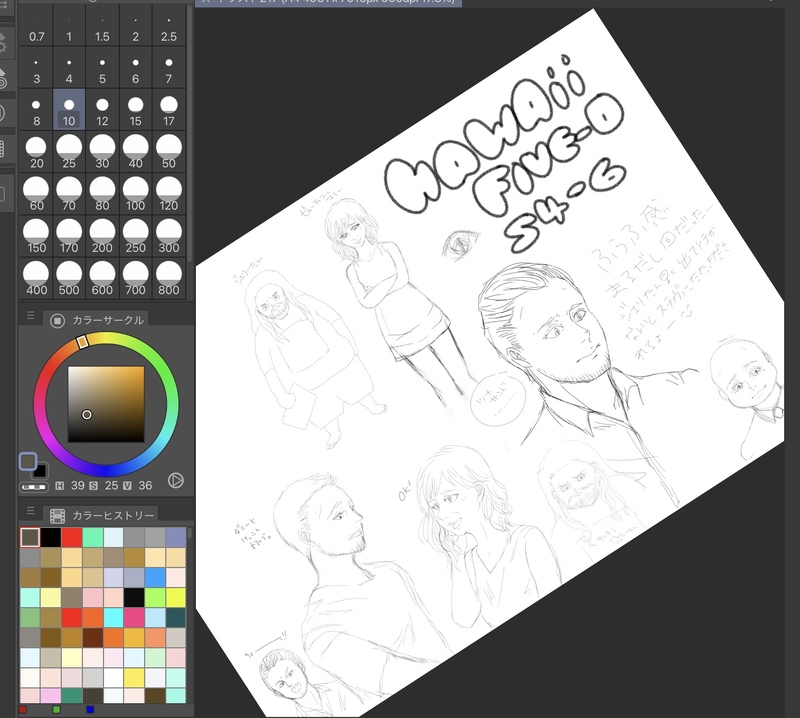The width and height of the screenshot is (800, 718).
Task: Click the brightness value 36 field
Action: 145,485
